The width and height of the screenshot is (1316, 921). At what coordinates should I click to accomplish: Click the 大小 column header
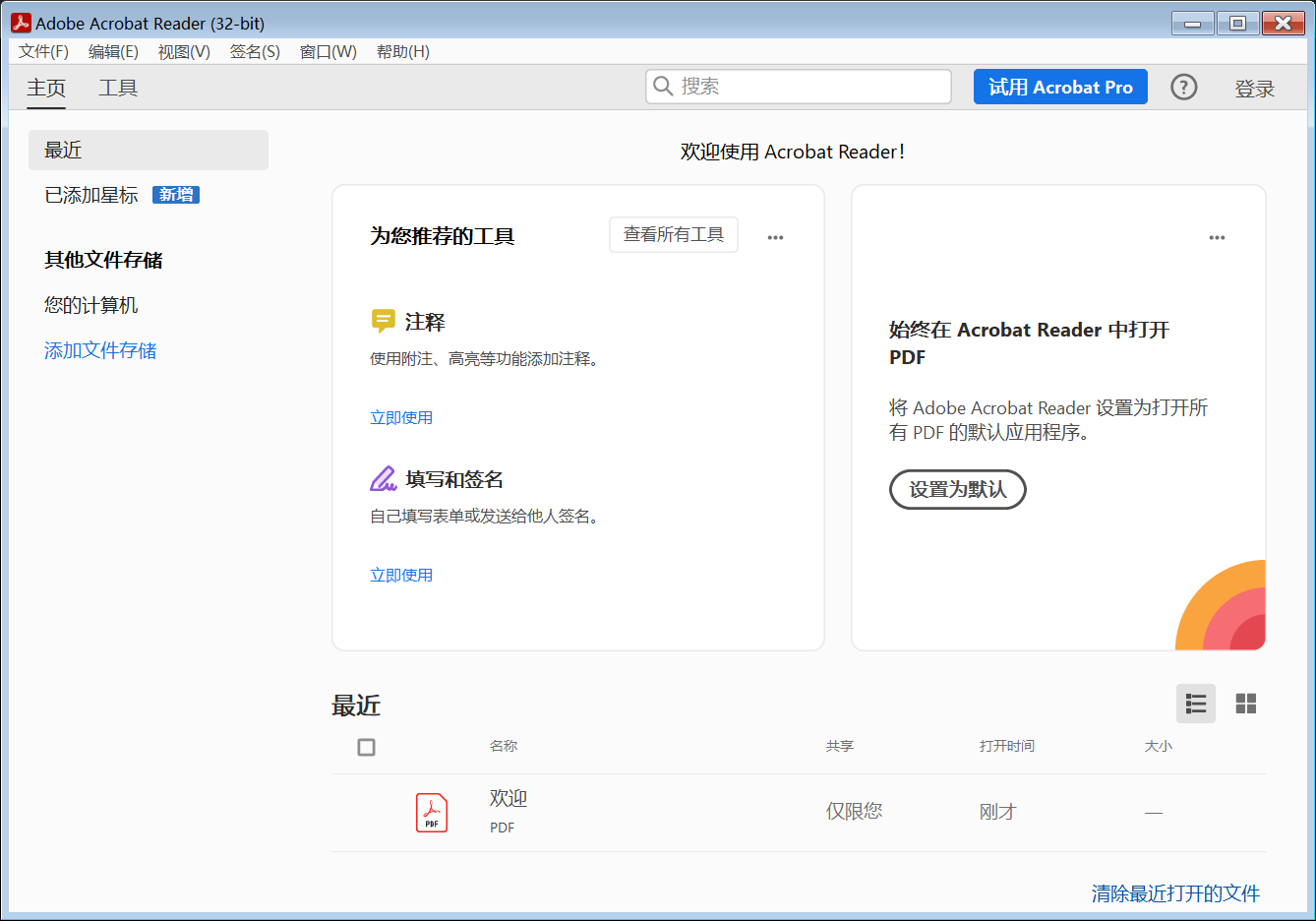coord(1159,746)
